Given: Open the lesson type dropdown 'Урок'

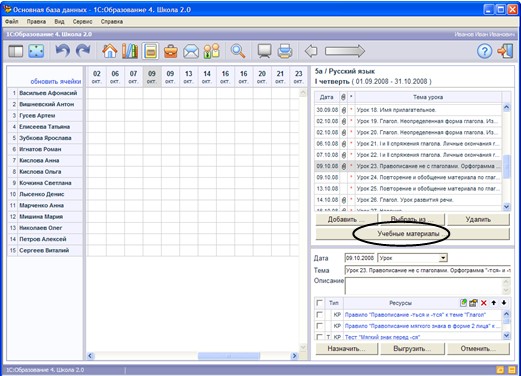Looking at the screenshot, I should pyautogui.click(x=443, y=258).
